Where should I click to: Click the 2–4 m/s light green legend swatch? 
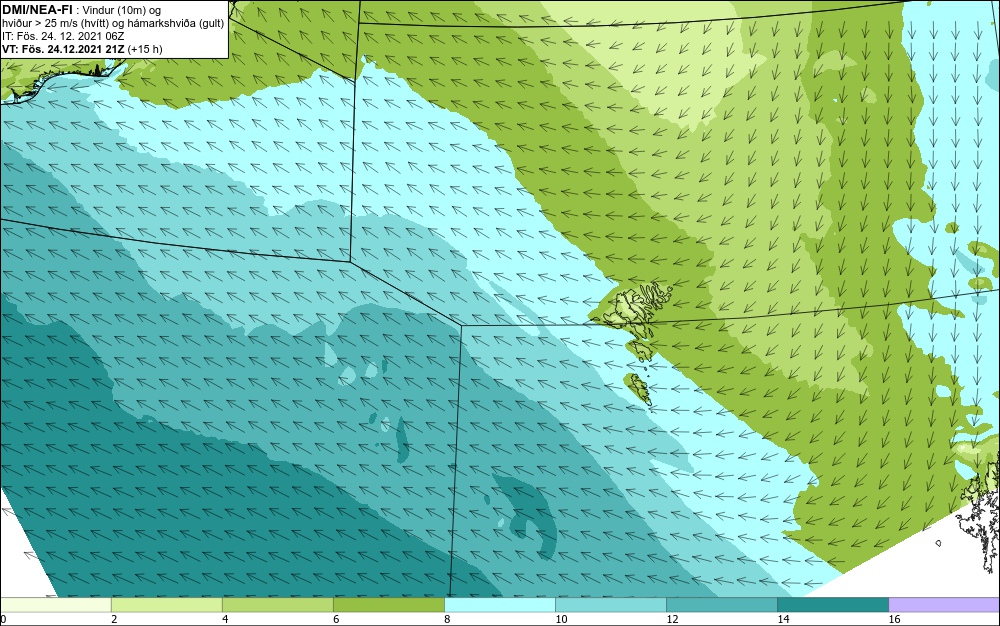click(x=166, y=604)
